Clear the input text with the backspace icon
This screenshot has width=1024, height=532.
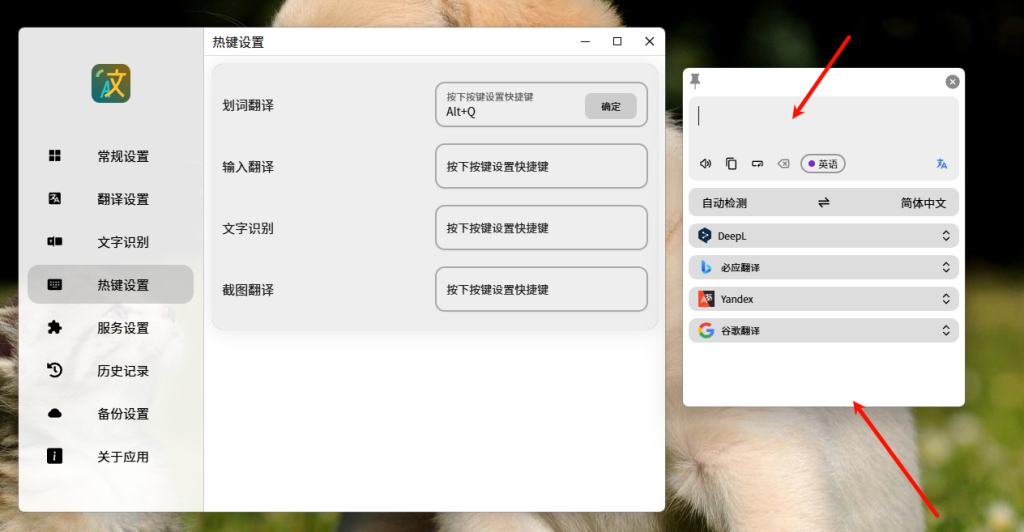pyautogui.click(x=783, y=164)
